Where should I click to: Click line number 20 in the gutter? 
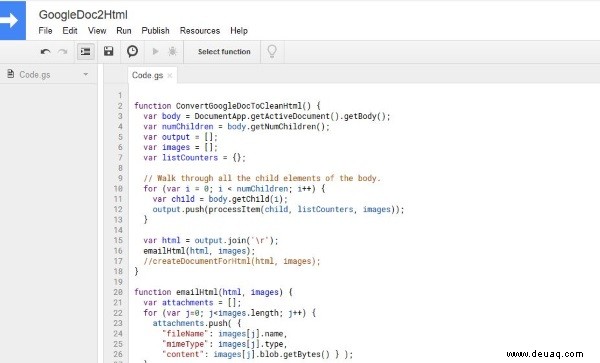[x=118, y=292]
